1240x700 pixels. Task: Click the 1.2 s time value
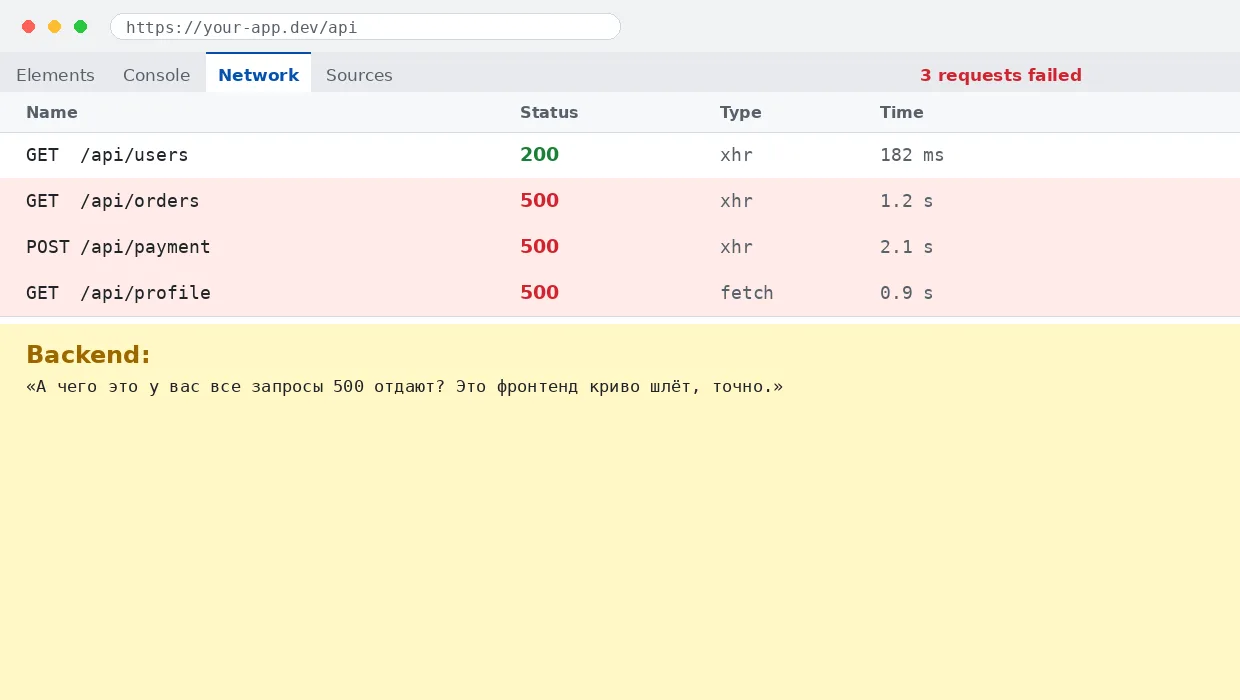pos(907,201)
